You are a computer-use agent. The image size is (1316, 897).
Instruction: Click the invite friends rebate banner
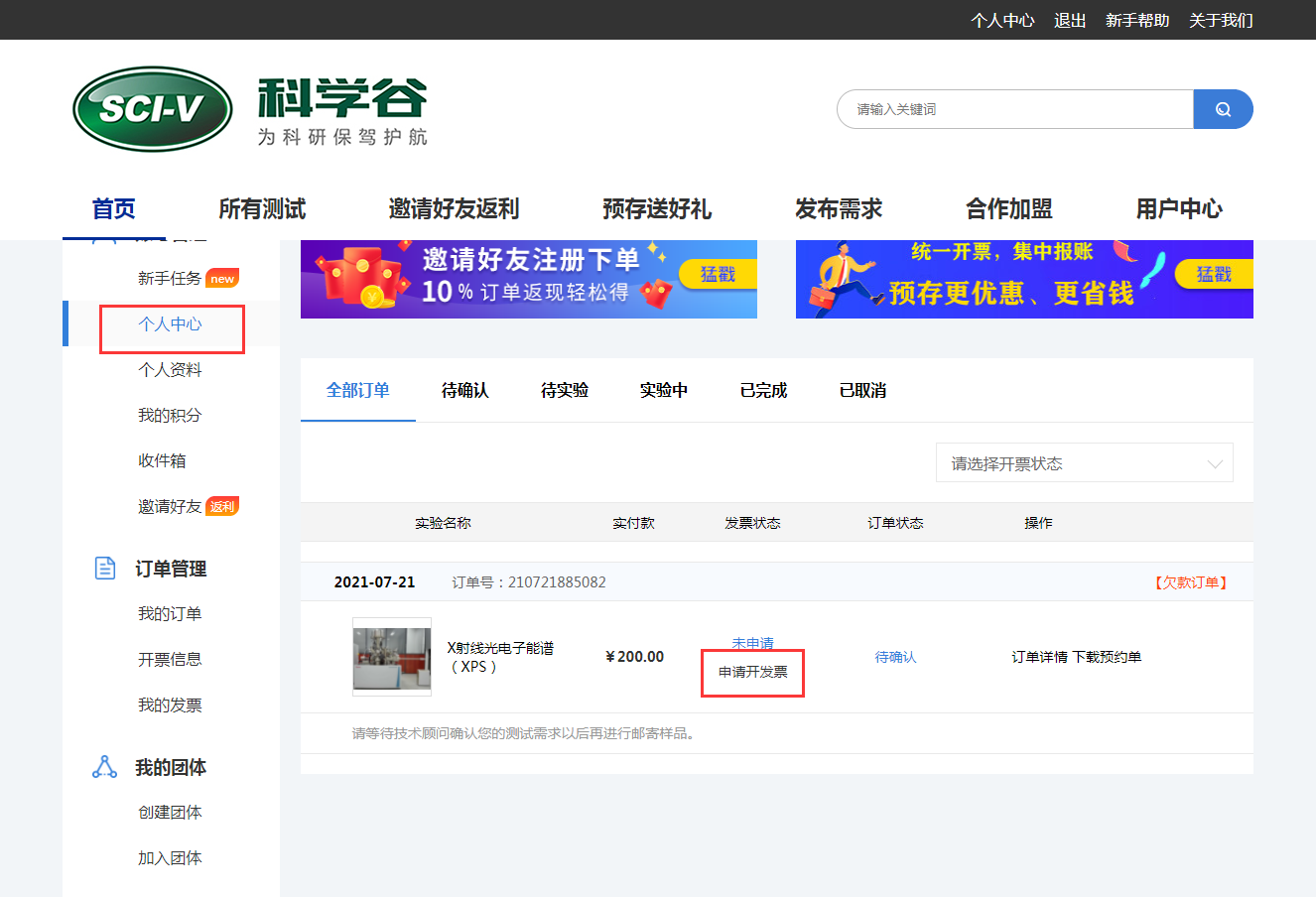tap(528, 279)
